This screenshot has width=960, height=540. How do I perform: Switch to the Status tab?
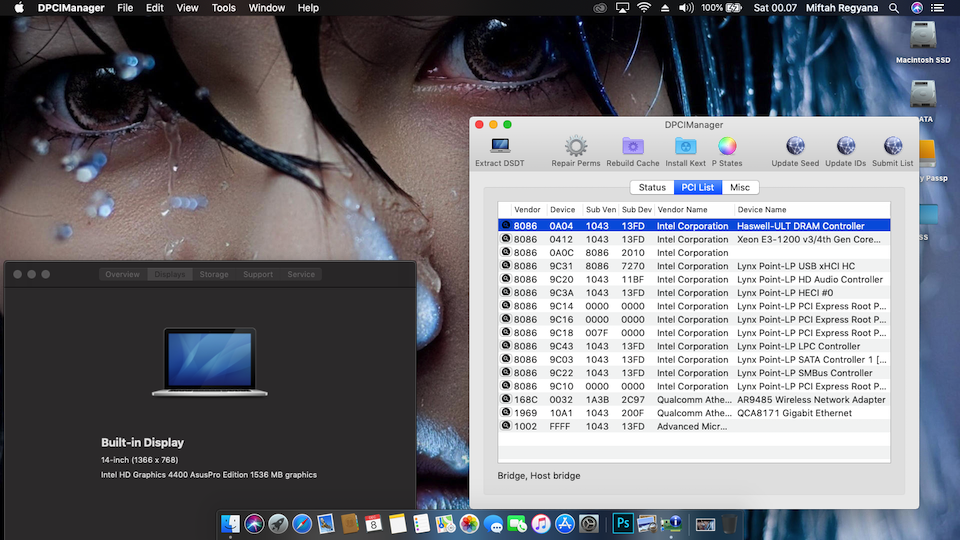[652, 188]
